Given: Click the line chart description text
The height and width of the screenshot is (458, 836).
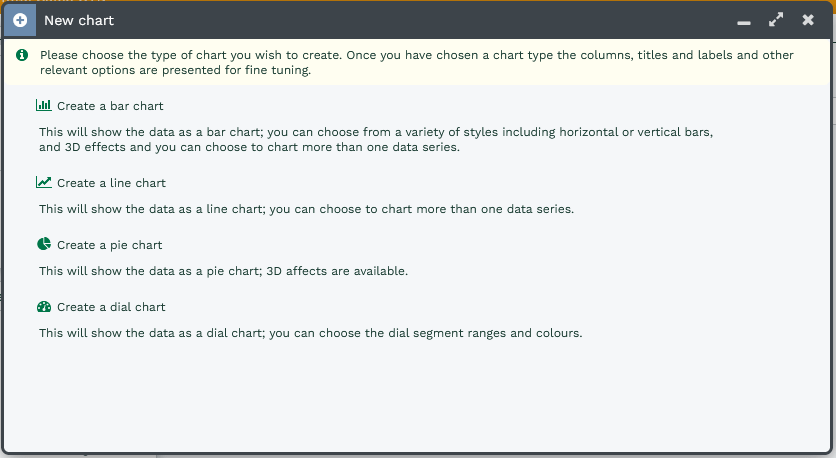Looking at the screenshot, I should click(306, 209).
